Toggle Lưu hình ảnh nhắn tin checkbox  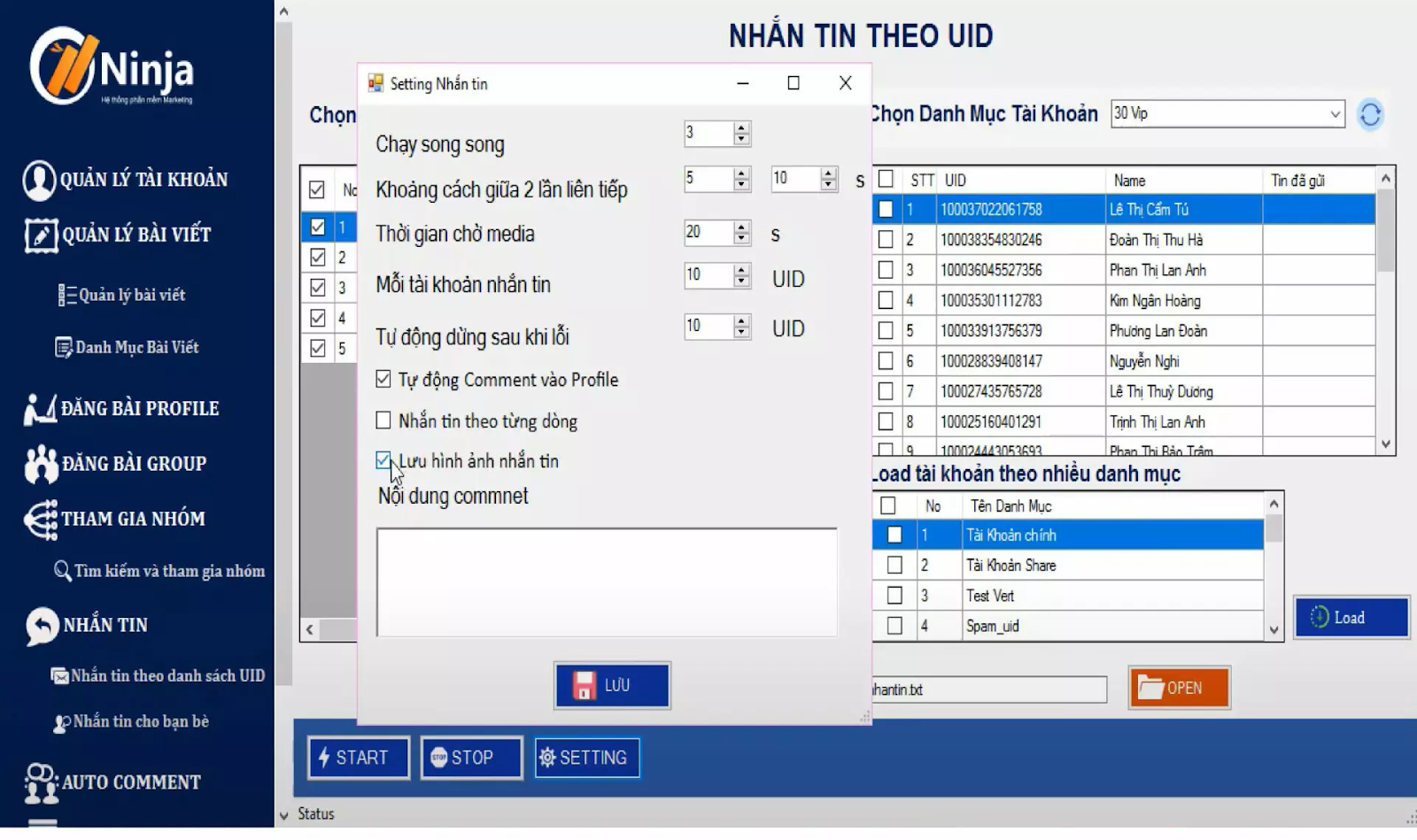(x=383, y=460)
